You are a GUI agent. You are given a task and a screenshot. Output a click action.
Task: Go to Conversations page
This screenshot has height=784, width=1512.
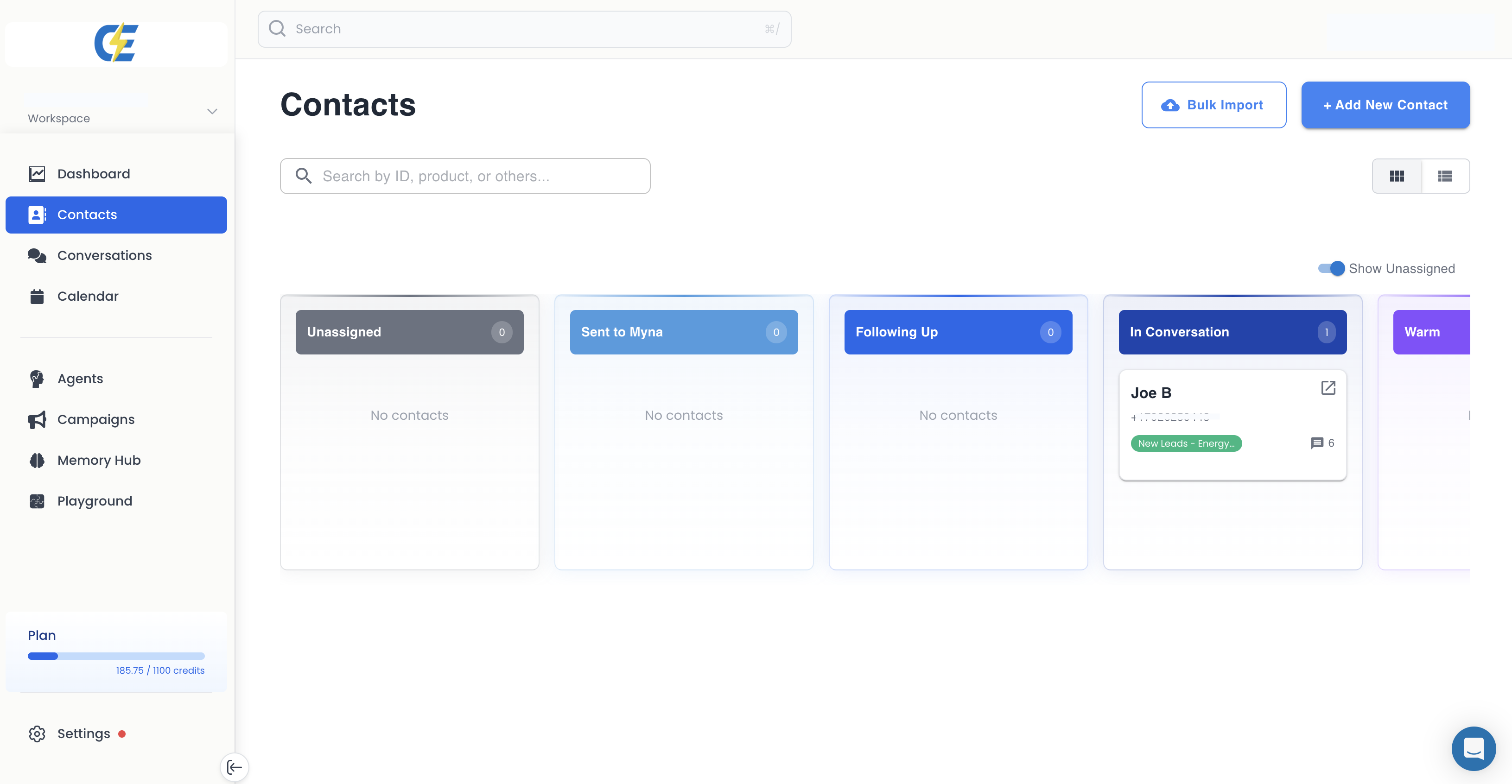click(104, 255)
